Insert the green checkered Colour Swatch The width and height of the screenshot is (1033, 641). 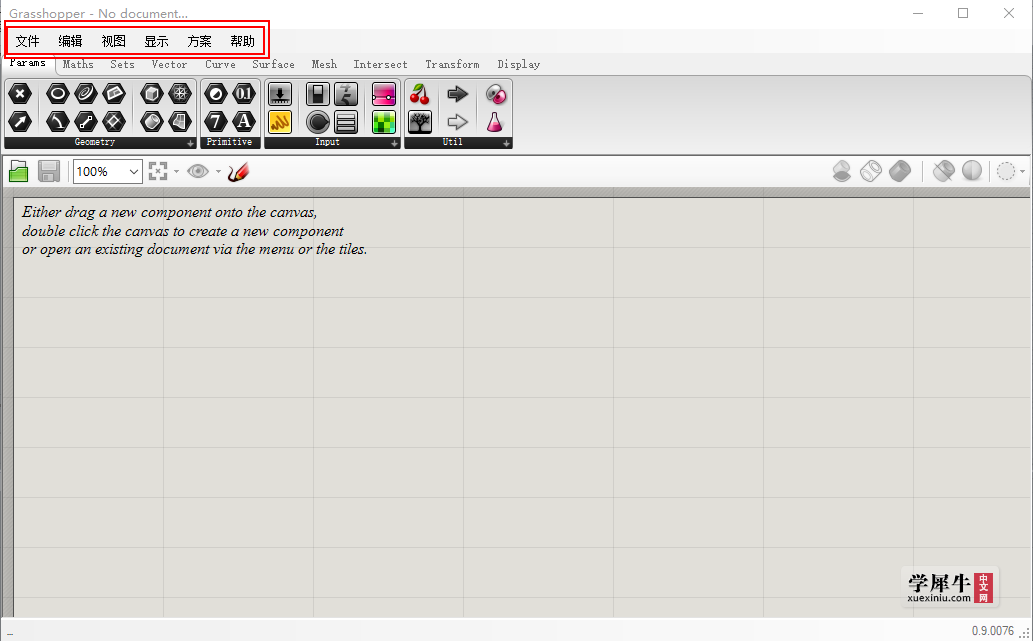[x=384, y=122]
